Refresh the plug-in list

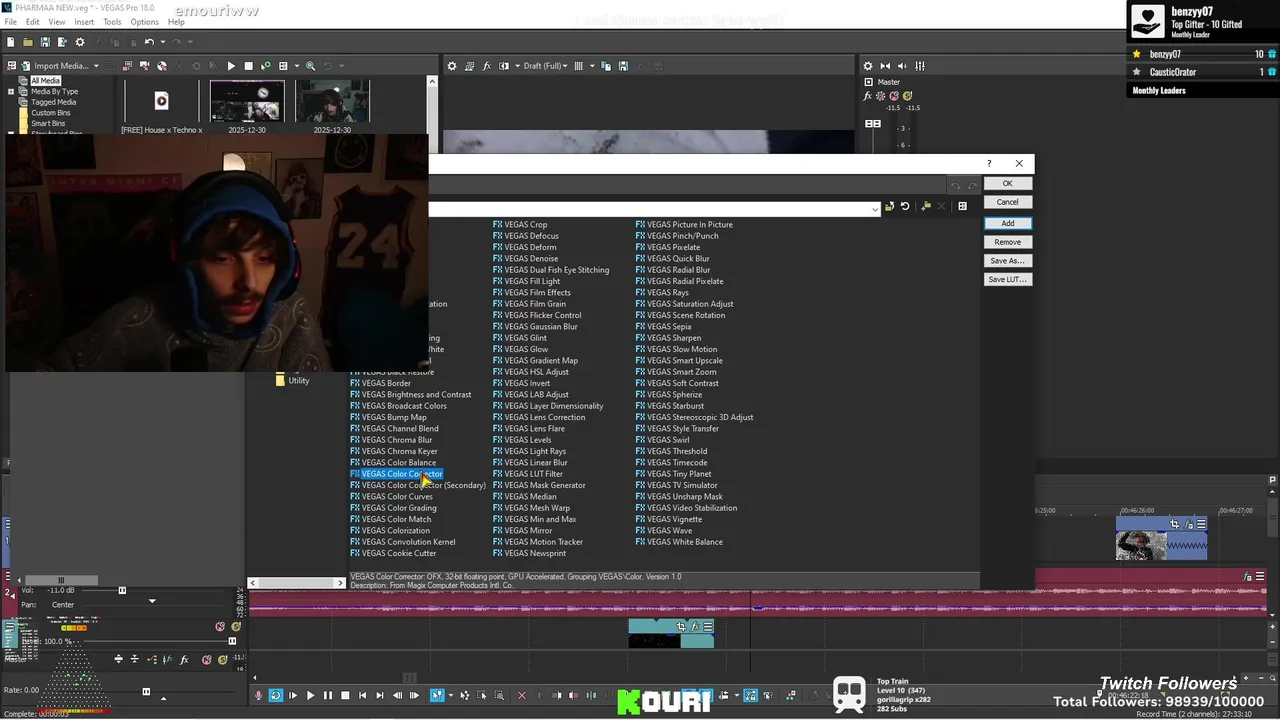tap(905, 207)
